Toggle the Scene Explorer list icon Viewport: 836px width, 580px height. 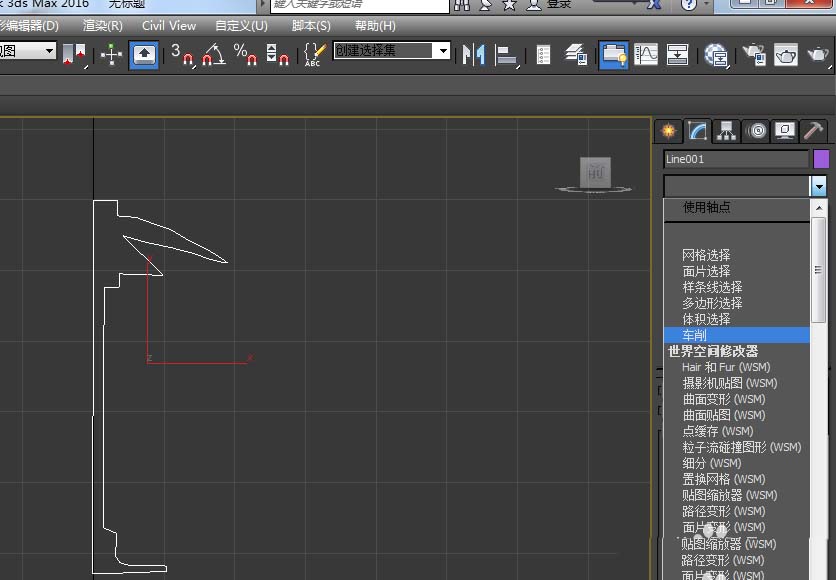[543, 55]
